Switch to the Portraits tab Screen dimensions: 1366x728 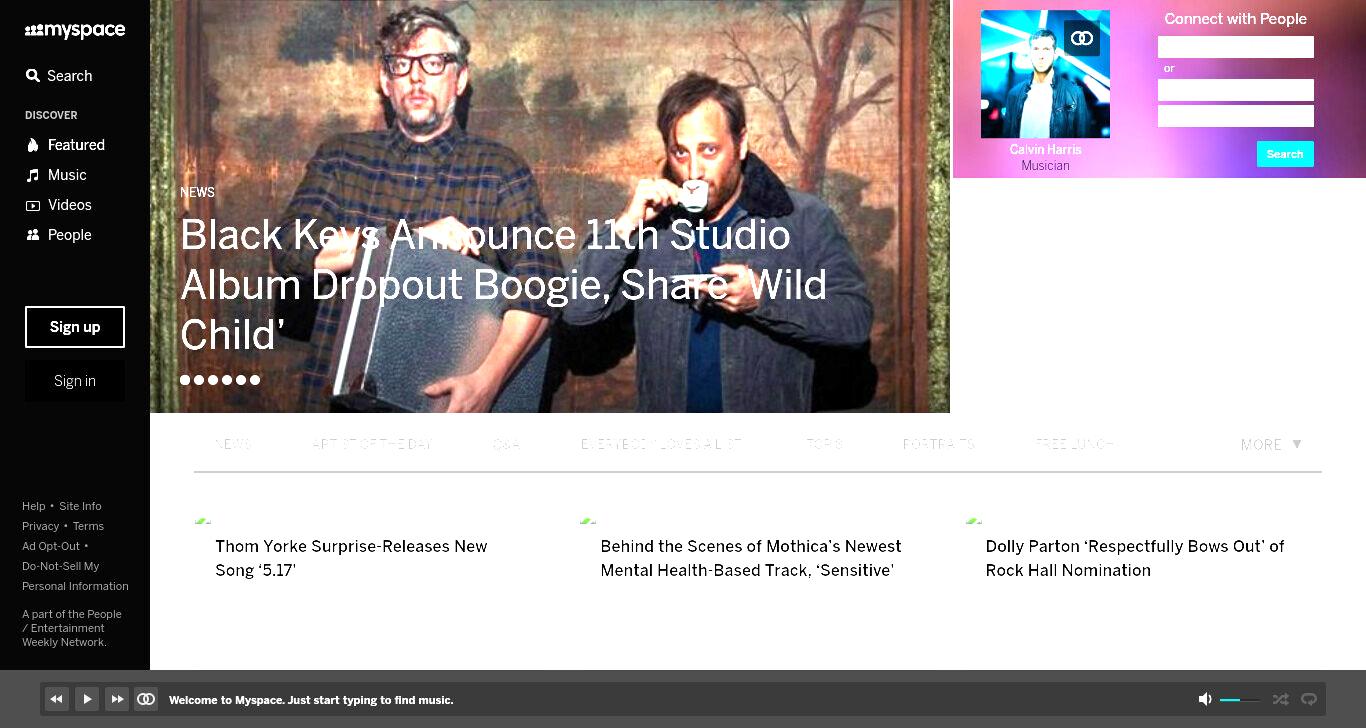click(x=939, y=444)
